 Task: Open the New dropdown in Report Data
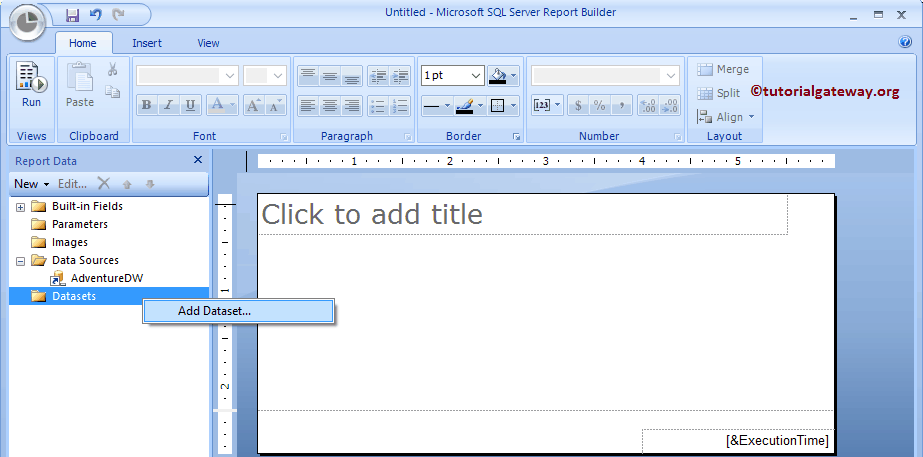coord(32,184)
